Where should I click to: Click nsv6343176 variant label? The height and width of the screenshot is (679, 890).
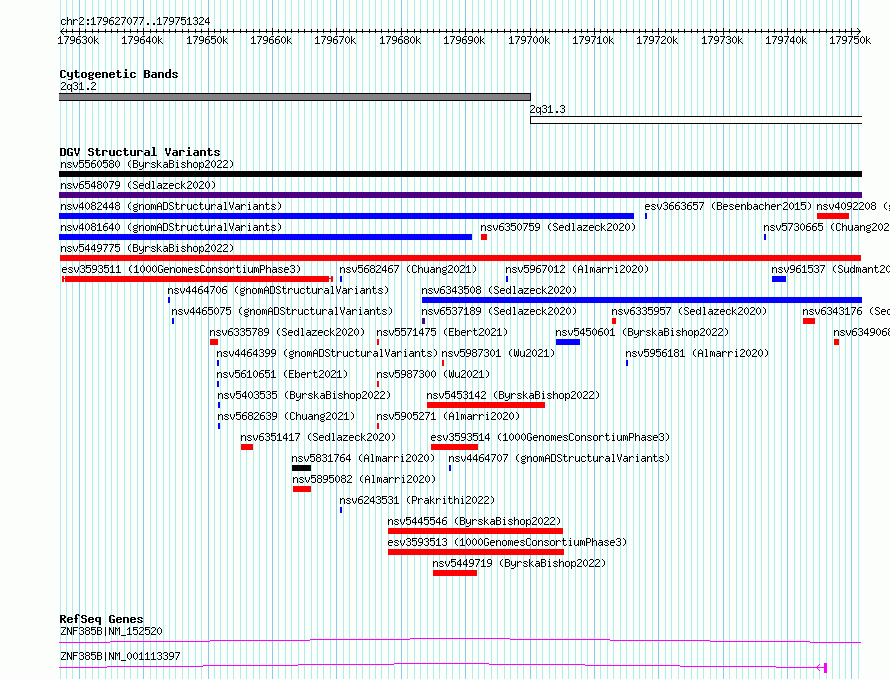[x=846, y=311]
